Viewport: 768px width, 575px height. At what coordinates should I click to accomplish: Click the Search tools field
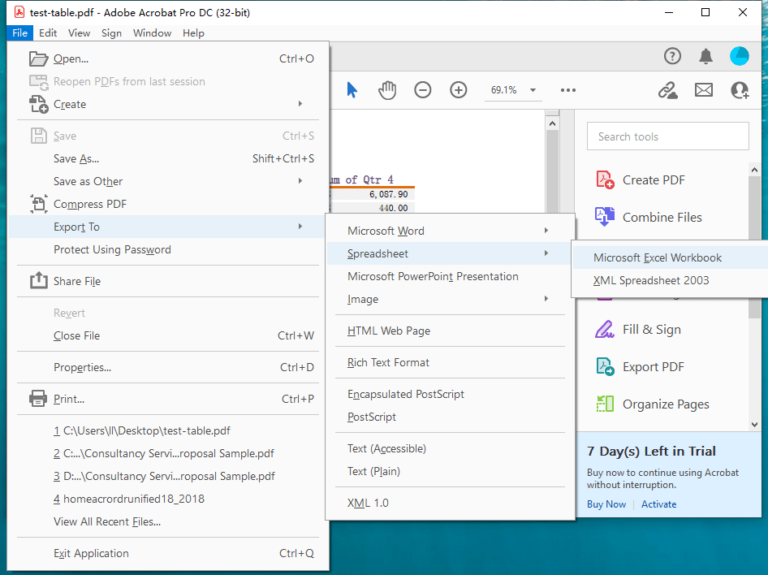pyautogui.click(x=668, y=136)
